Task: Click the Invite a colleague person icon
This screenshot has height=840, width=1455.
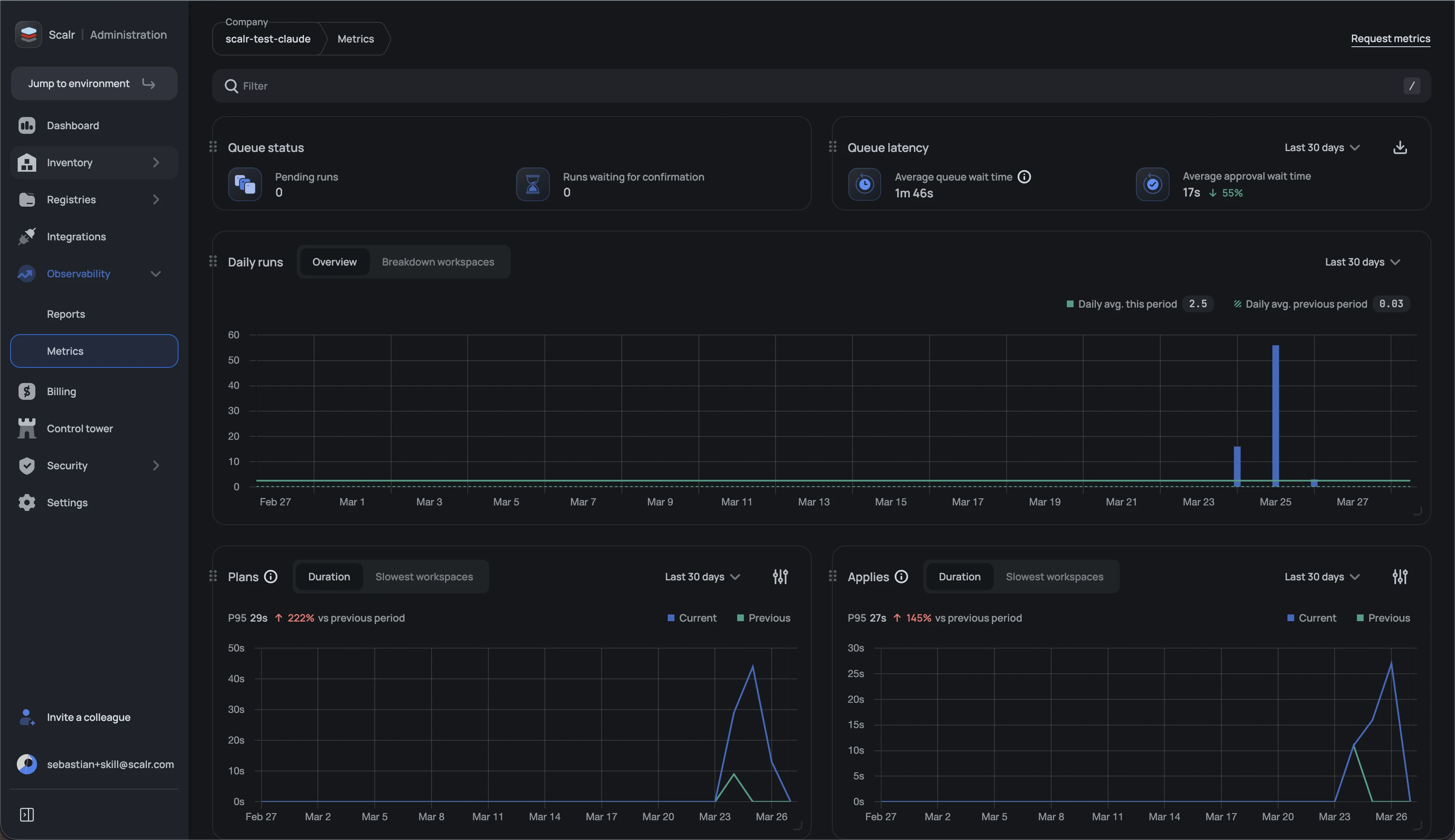Action: click(x=27, y=717)
